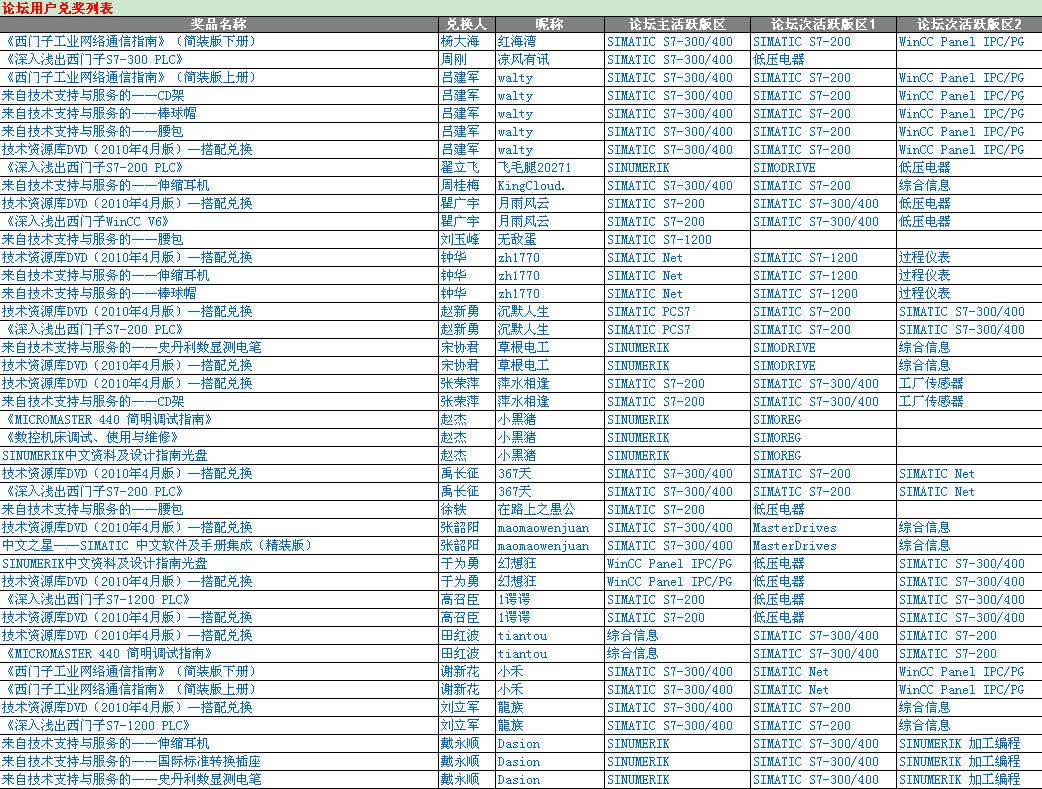Click SIMODRIVE in the 飞毛腿20271 row

pyautogui.click(x=784, y=167)
